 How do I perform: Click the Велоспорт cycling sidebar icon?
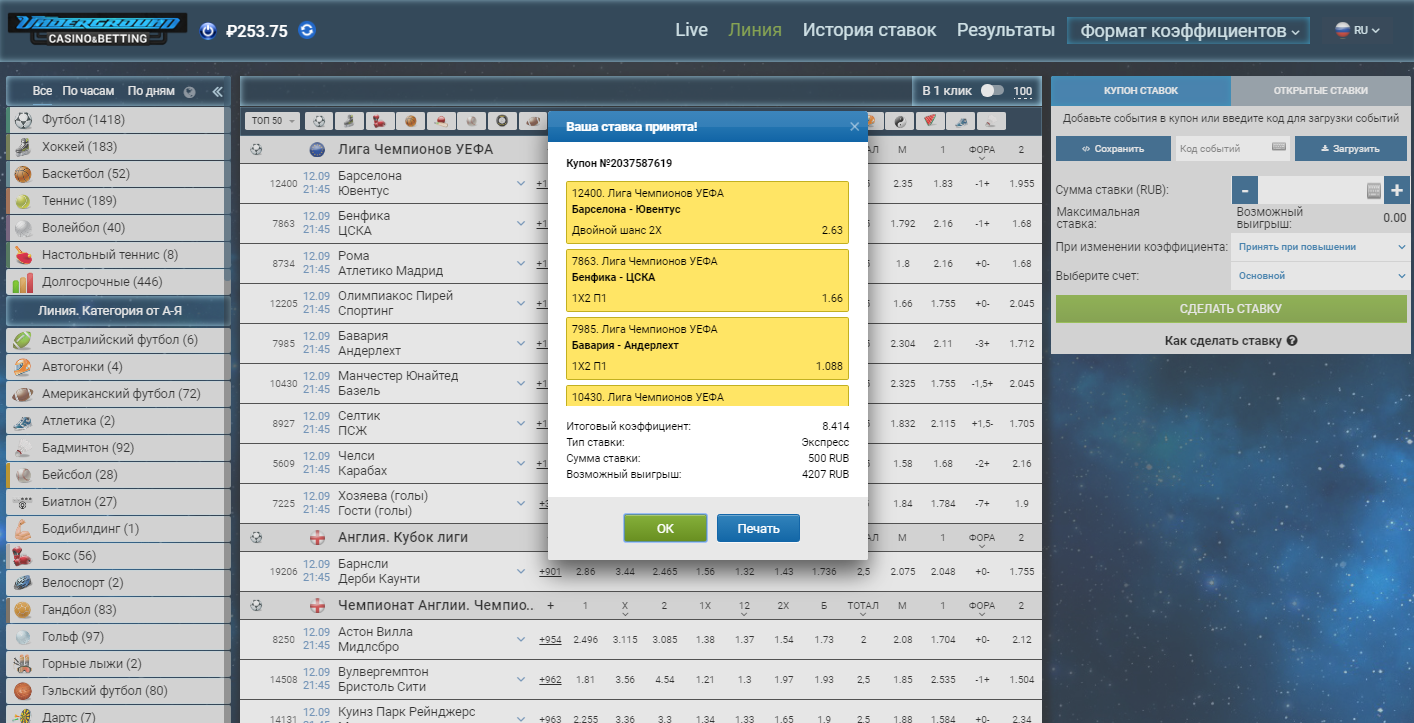pos(23,583)
